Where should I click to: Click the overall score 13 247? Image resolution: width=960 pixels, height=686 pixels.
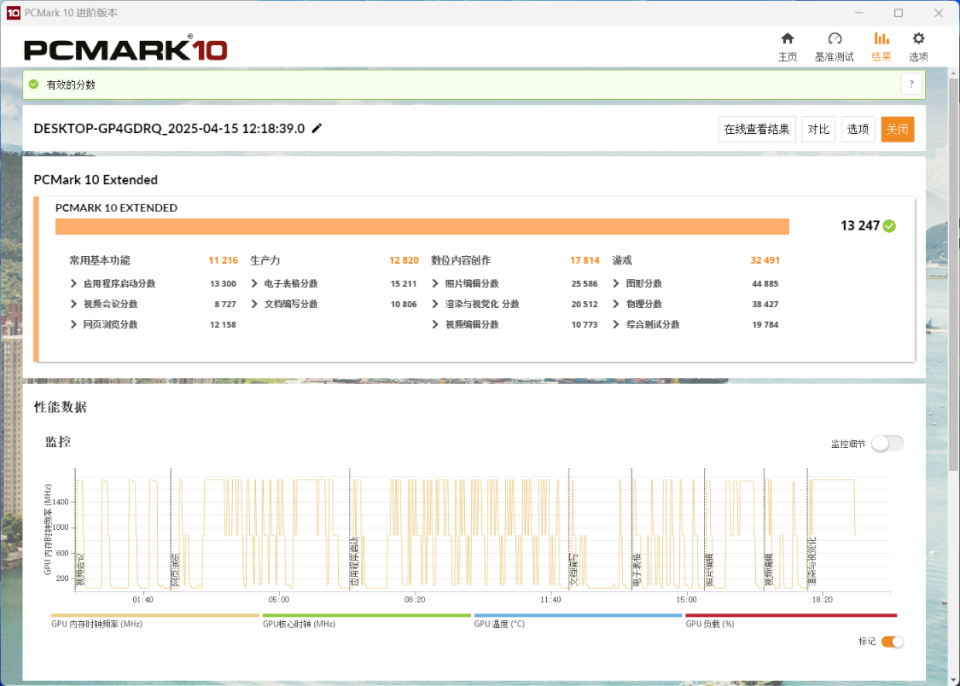pos(860,226)
